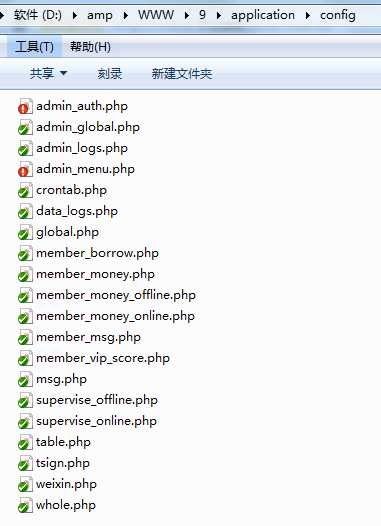Select file name tsign.php
The width and height of the screenshot is (381, 526).
63,463
